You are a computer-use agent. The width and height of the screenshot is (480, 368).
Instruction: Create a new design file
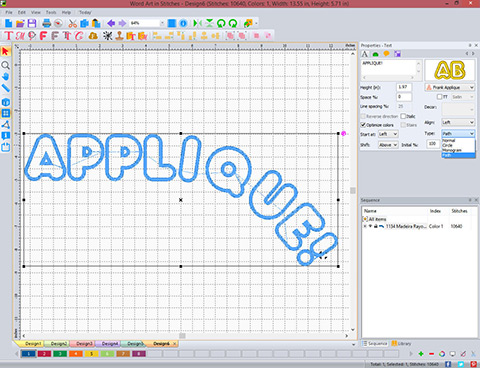coord(8,23)
